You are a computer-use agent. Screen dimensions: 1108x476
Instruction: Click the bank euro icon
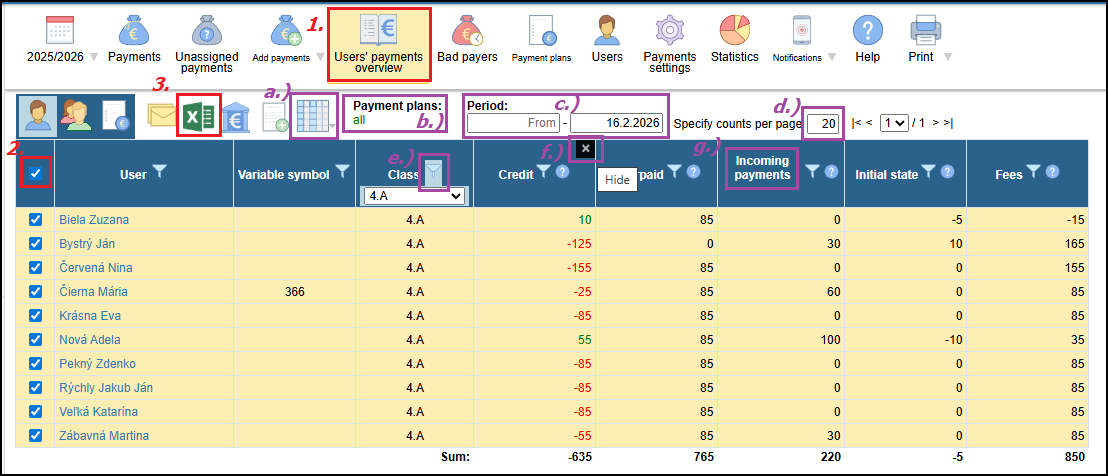coord(236,117)
